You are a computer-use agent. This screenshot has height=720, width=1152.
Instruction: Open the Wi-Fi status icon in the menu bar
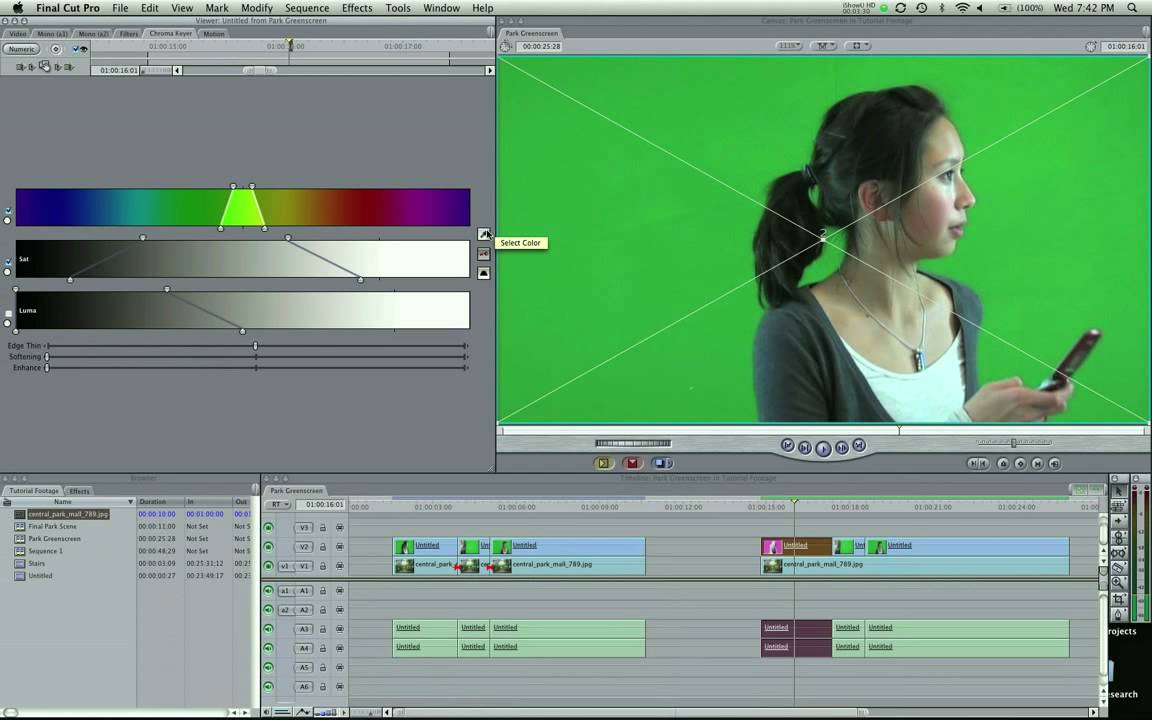(x=962, y=8)
